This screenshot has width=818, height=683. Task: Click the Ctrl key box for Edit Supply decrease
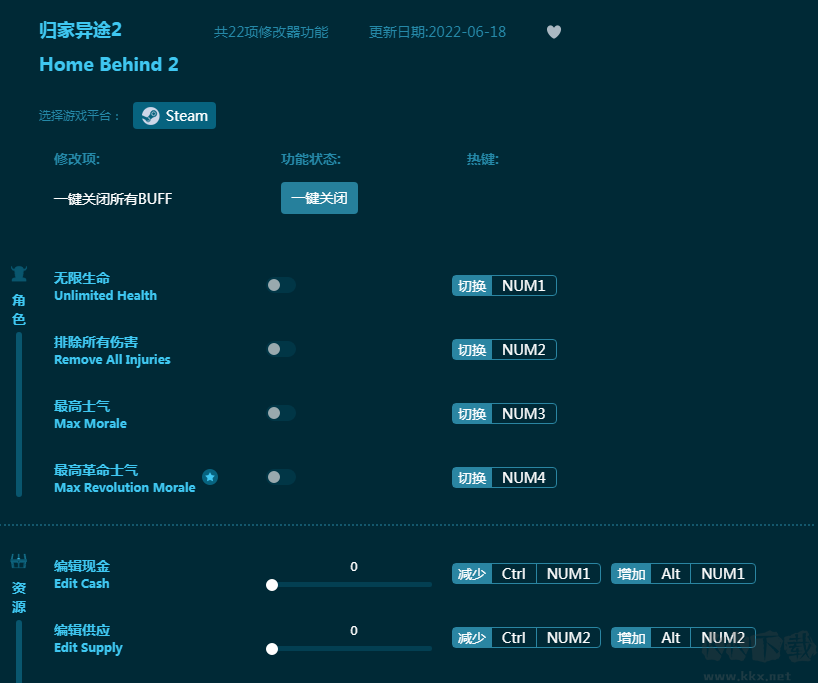tap(514, 638)
